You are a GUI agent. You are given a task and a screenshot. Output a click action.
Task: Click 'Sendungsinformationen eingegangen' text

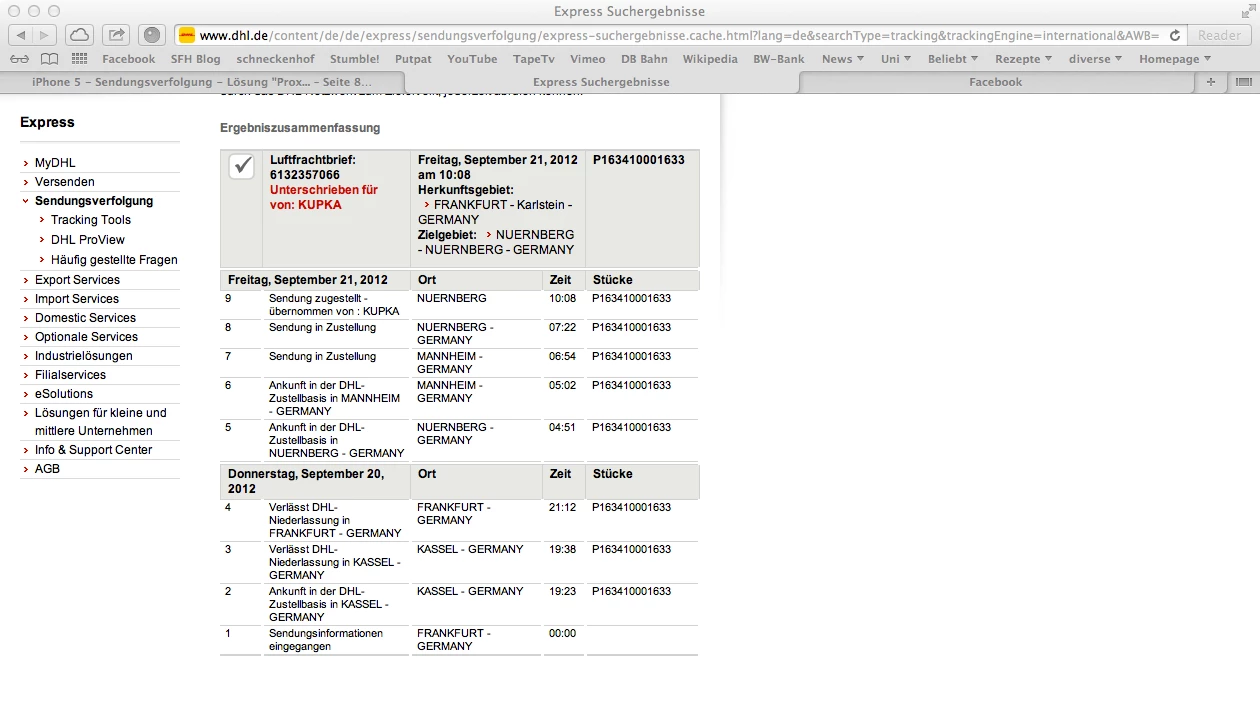click(x=326, y=639)
